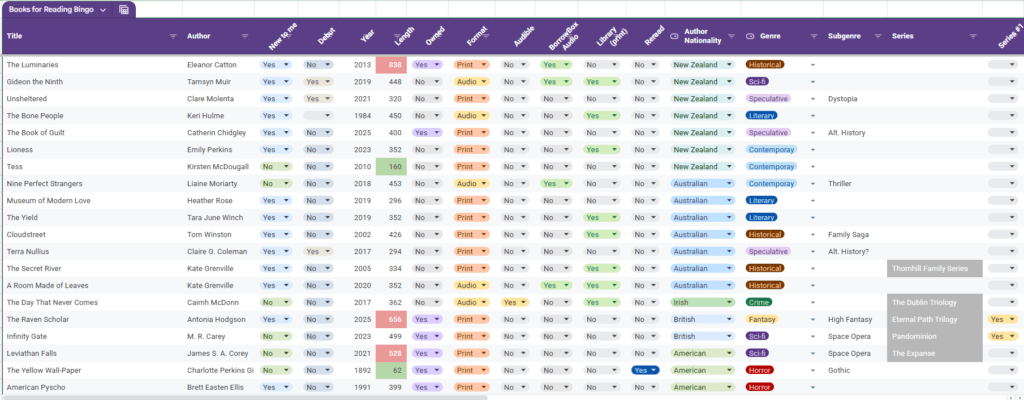Click the Genre column filter icon
Screen dimensions: 1024x400
point(814,36)
